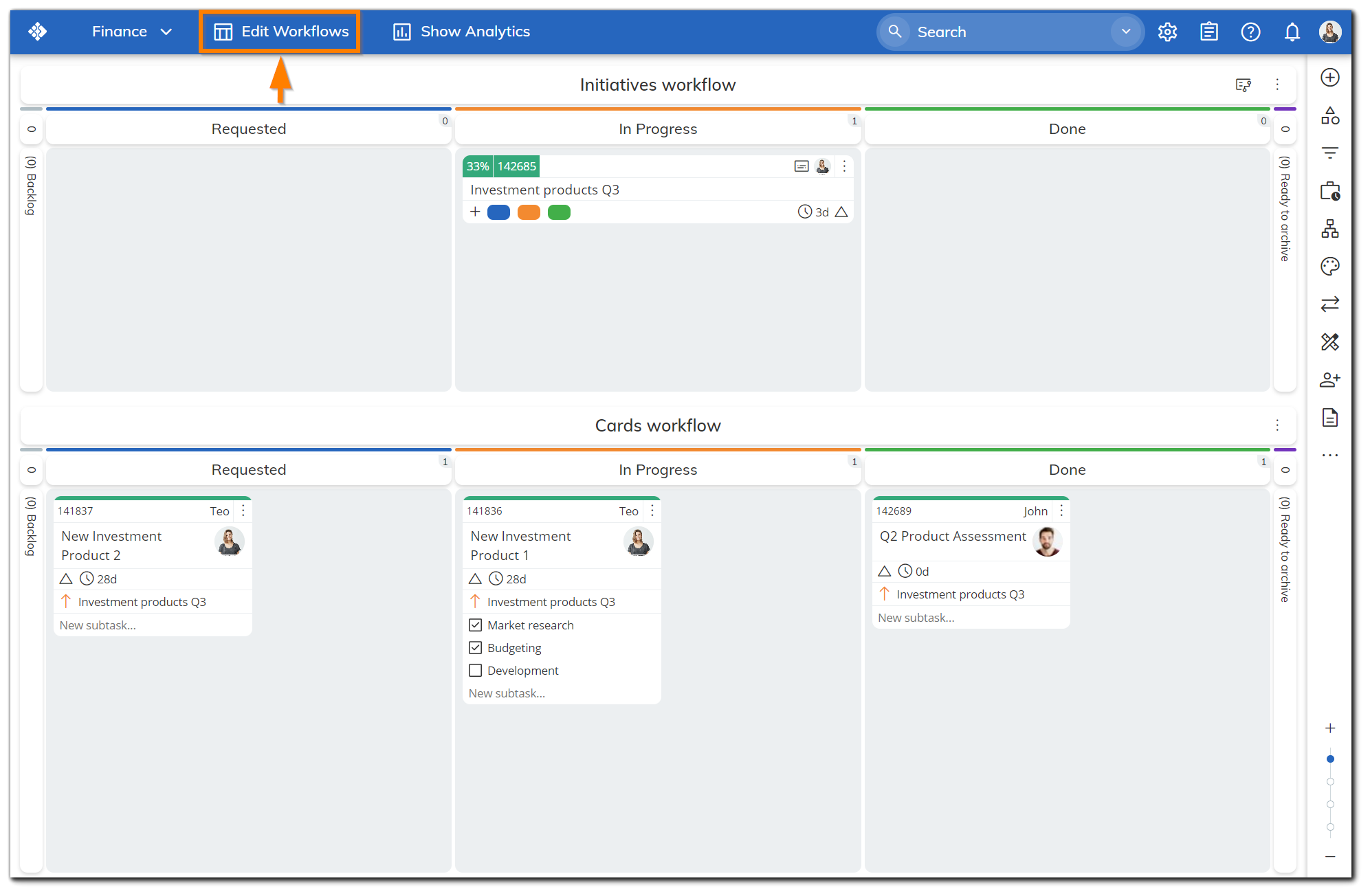Open board settings via the gear icon

(1167, 32)
